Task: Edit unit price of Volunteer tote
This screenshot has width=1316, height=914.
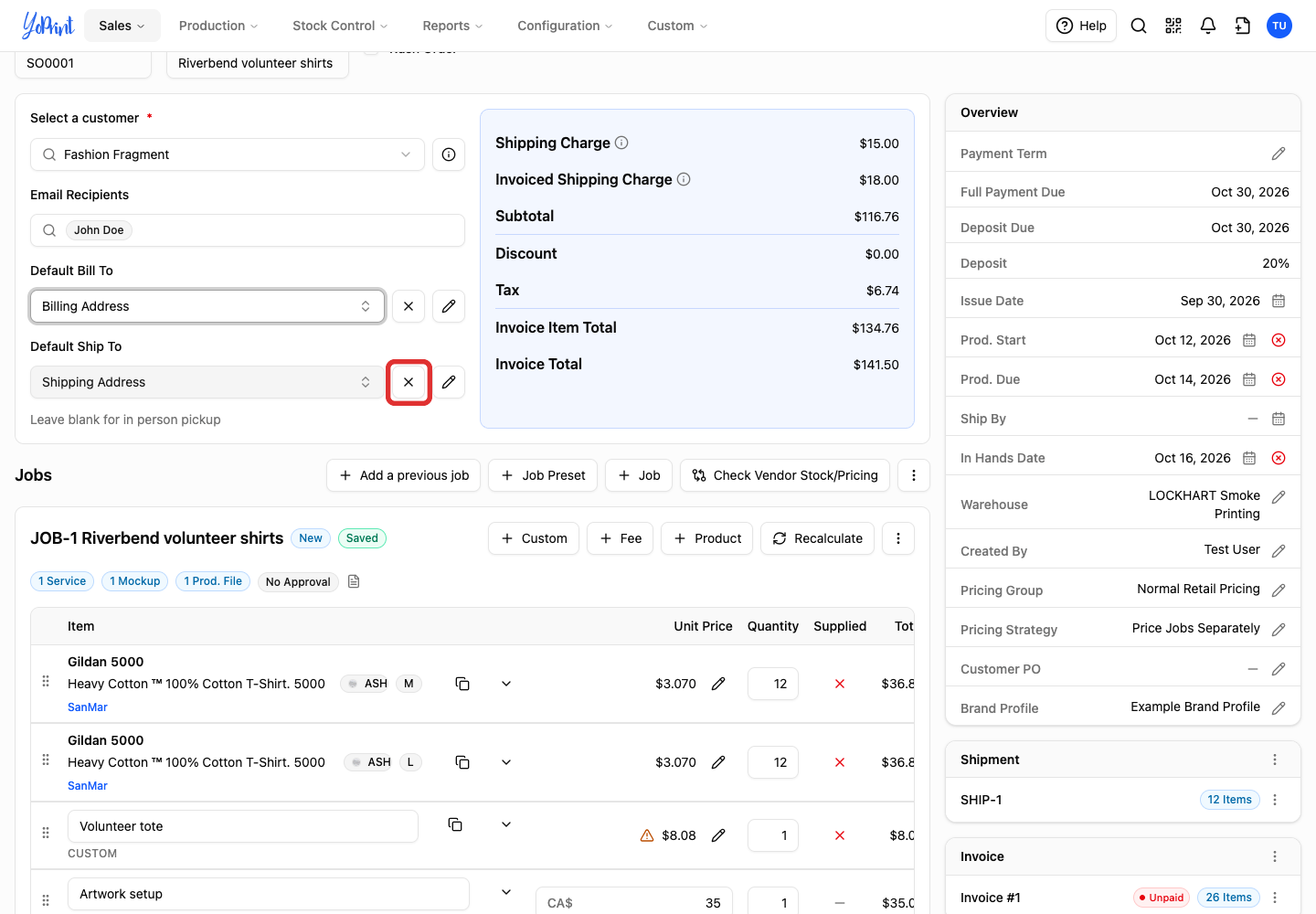Action: click(x=718, y=835)
